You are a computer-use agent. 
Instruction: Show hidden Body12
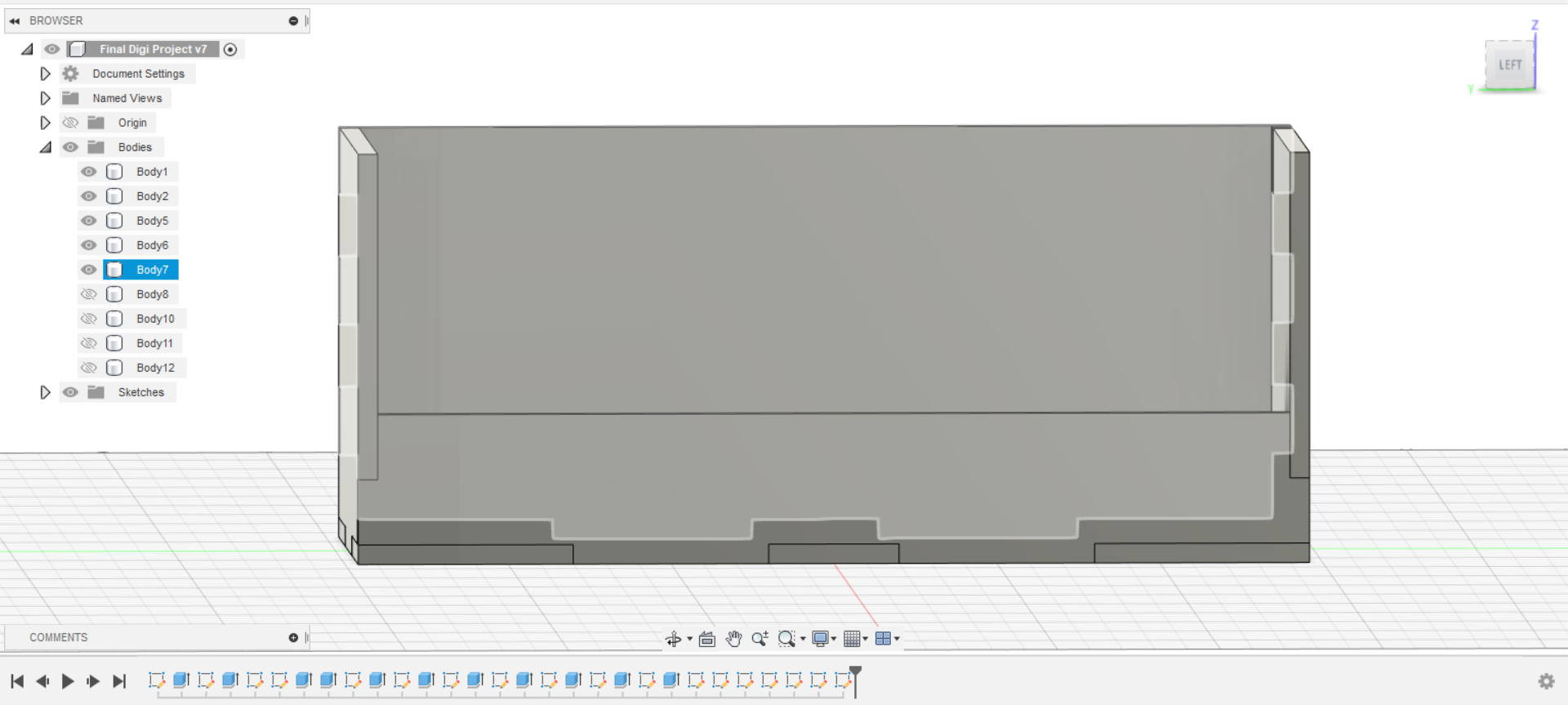click(x=89, y=368)
